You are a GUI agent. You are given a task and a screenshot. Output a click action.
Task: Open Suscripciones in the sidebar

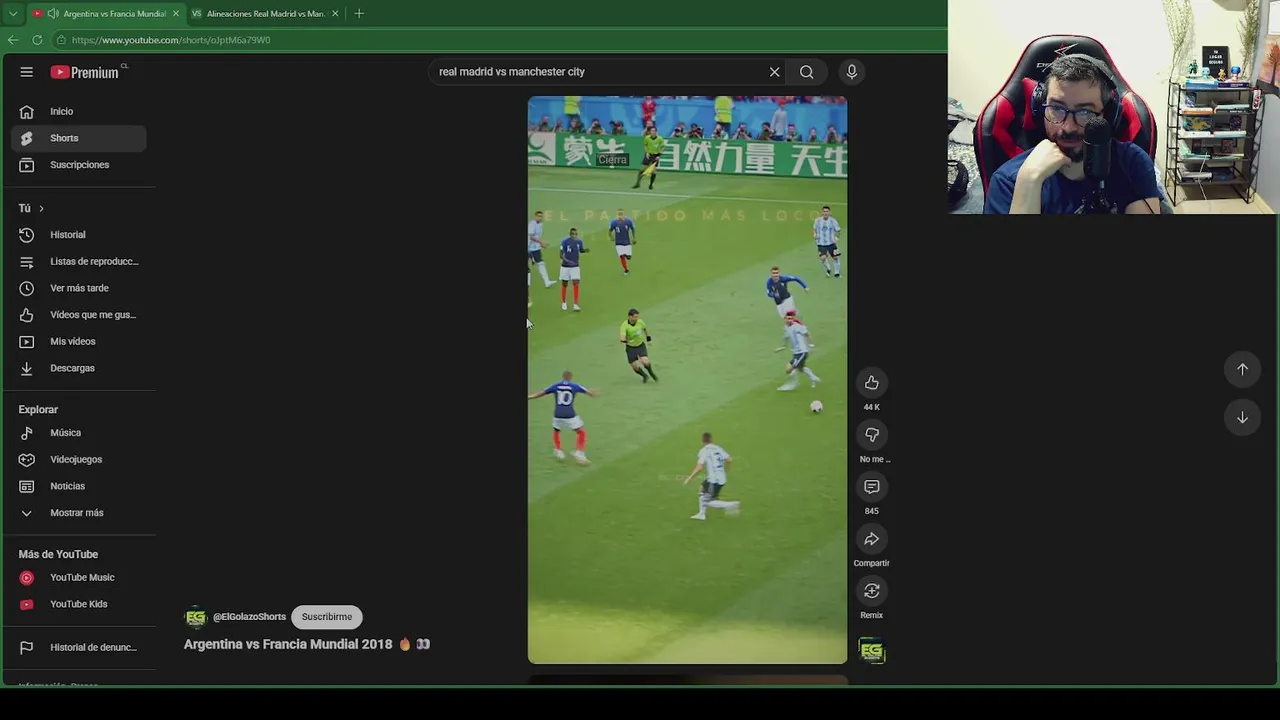click(x=79, y=165)
